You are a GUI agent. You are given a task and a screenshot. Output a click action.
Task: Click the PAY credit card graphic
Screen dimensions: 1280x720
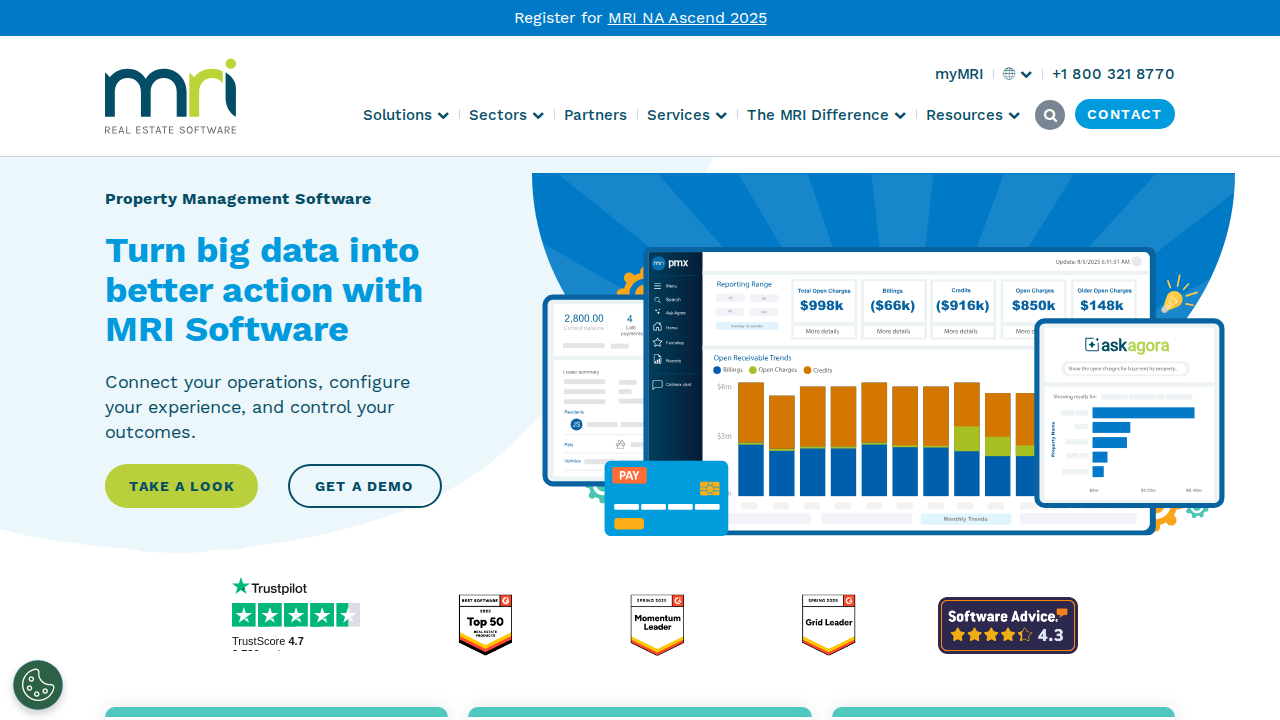coord(666,498)
